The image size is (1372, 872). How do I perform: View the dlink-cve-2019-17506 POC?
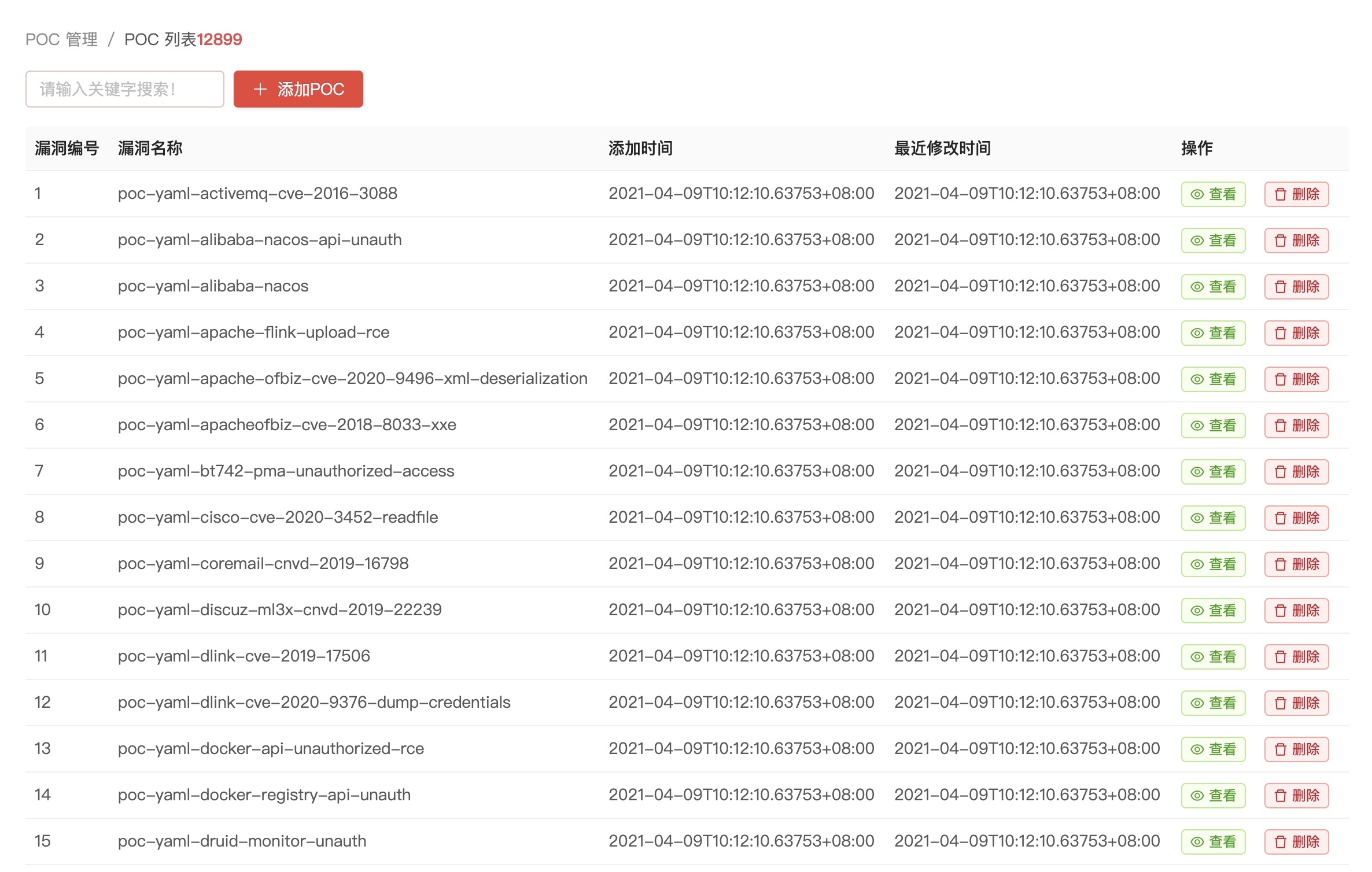[x=1212, y=657]
